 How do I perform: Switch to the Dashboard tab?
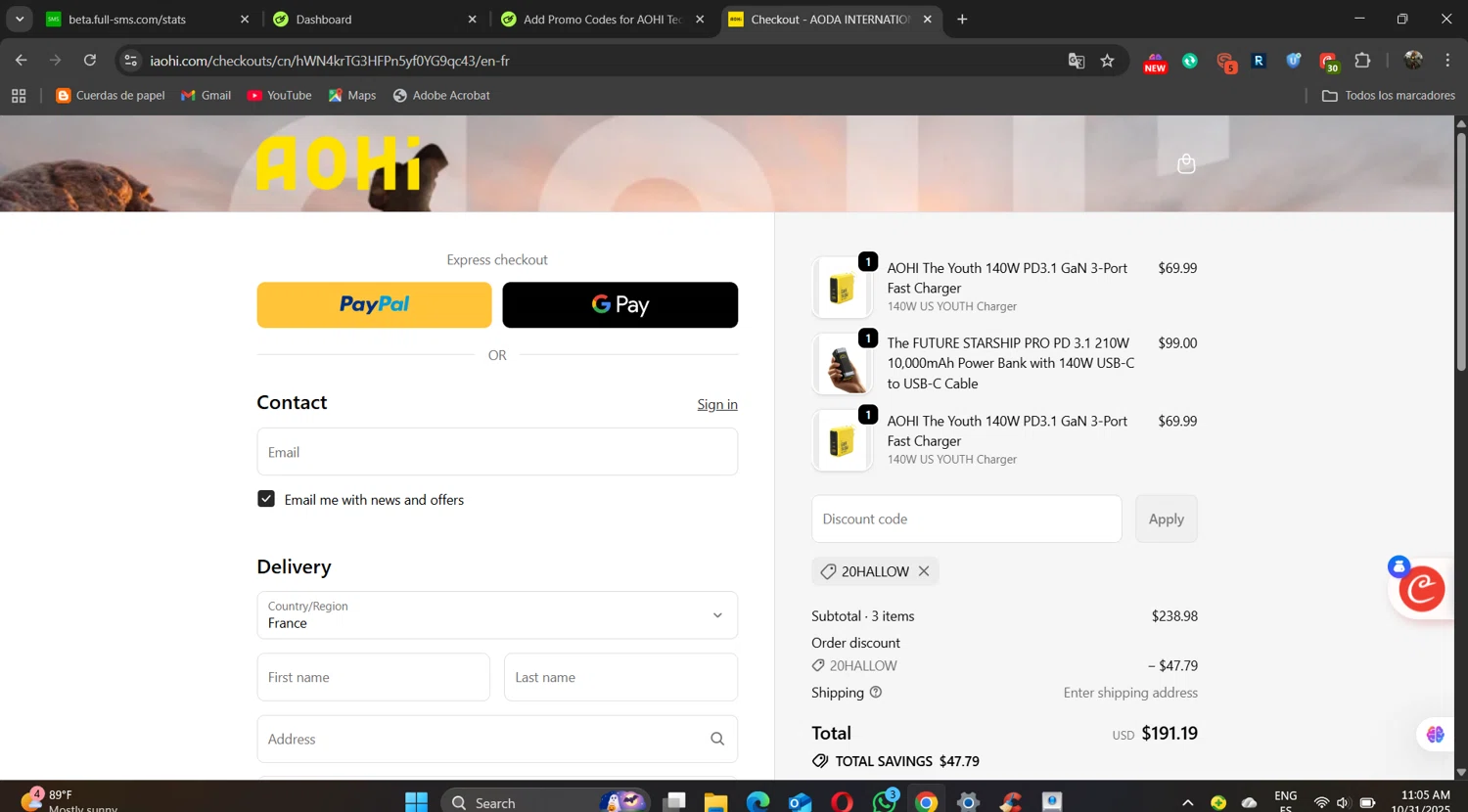372,20
